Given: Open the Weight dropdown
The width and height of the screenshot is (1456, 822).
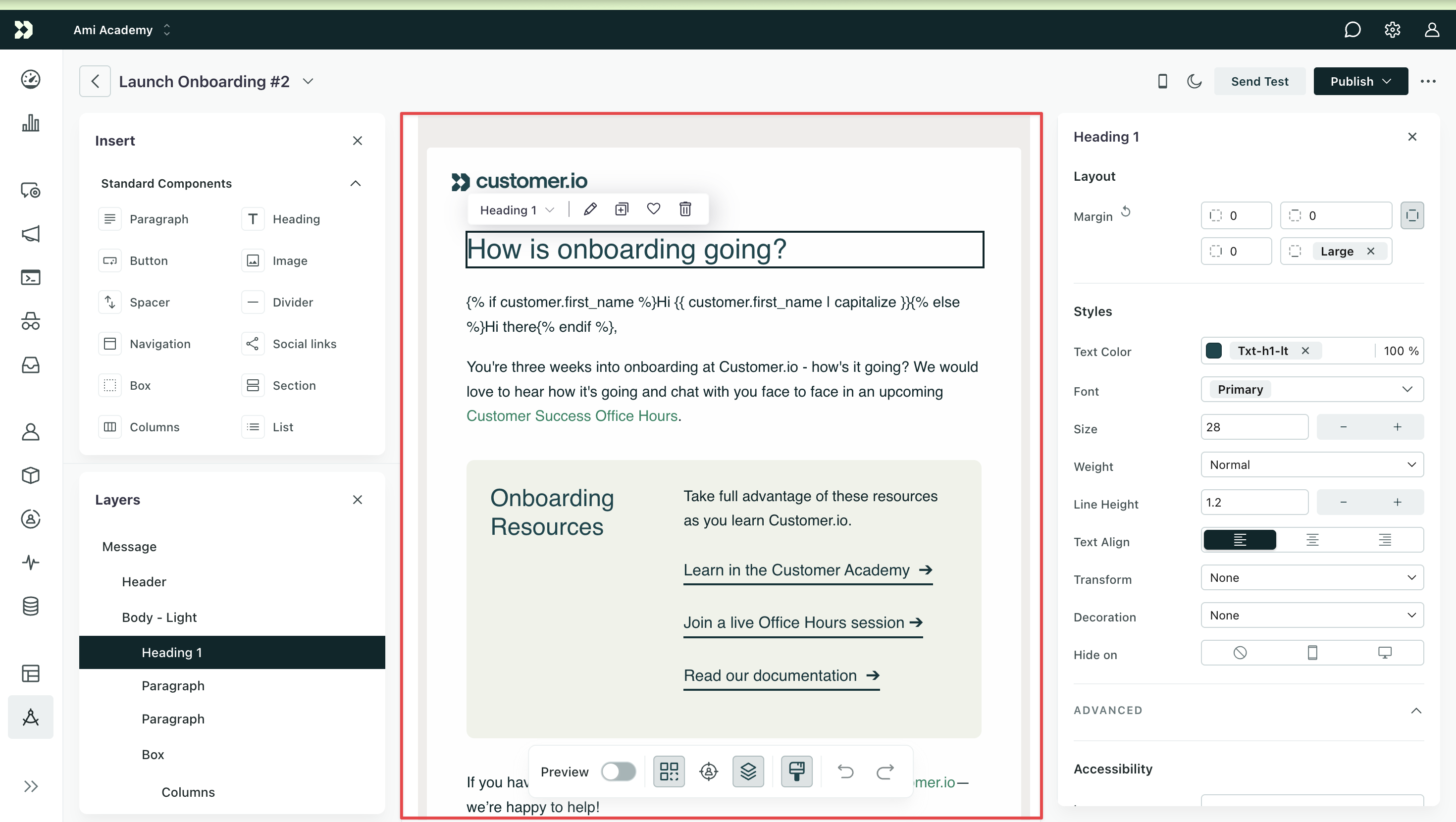Looking at the screenshot, I should coord(1312,464).
